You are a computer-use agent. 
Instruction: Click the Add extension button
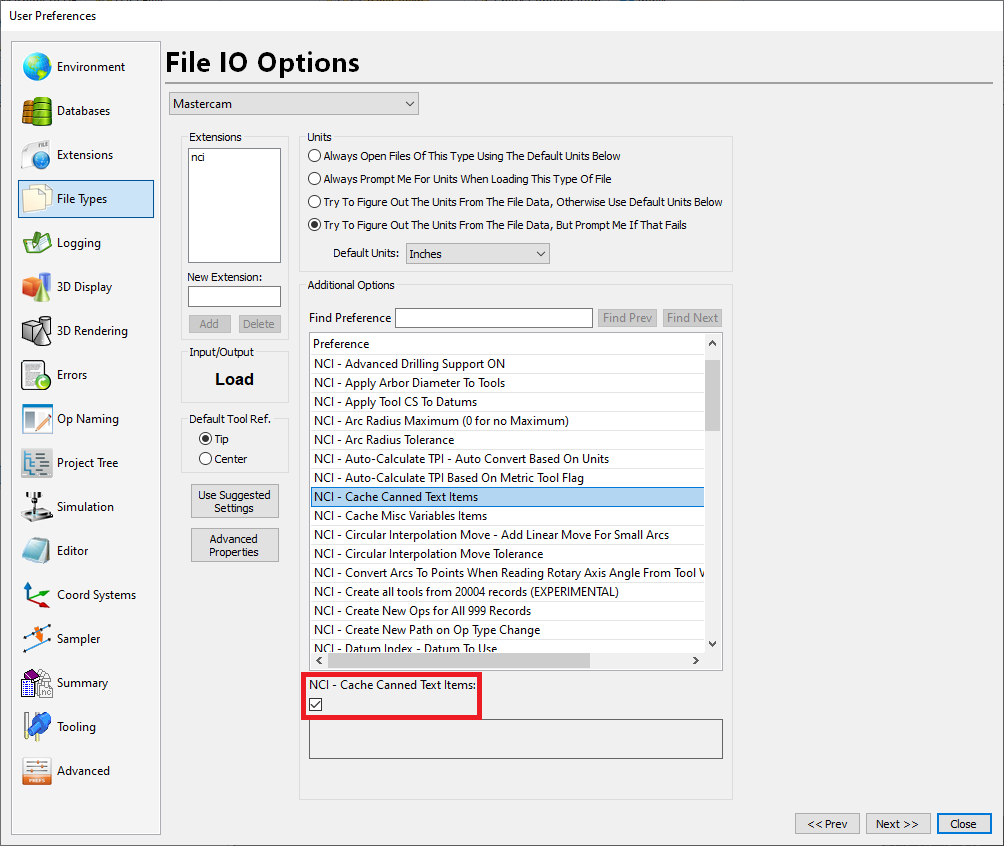click(x=209, y=324)
